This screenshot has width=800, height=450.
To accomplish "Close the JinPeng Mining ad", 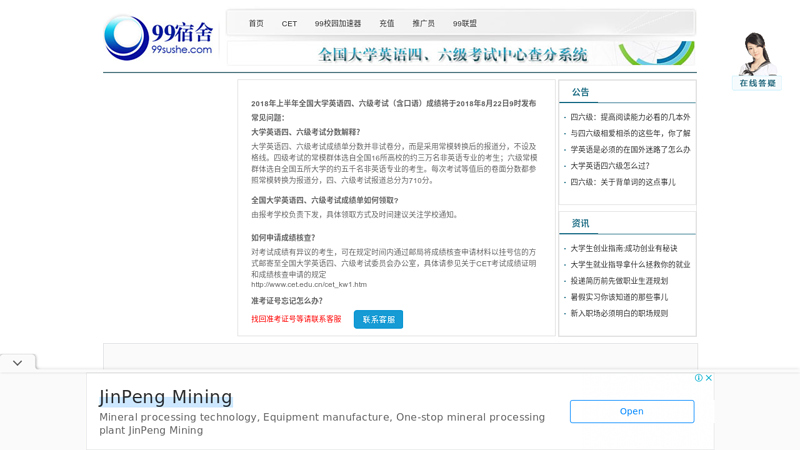I will [x=709, y=378].
